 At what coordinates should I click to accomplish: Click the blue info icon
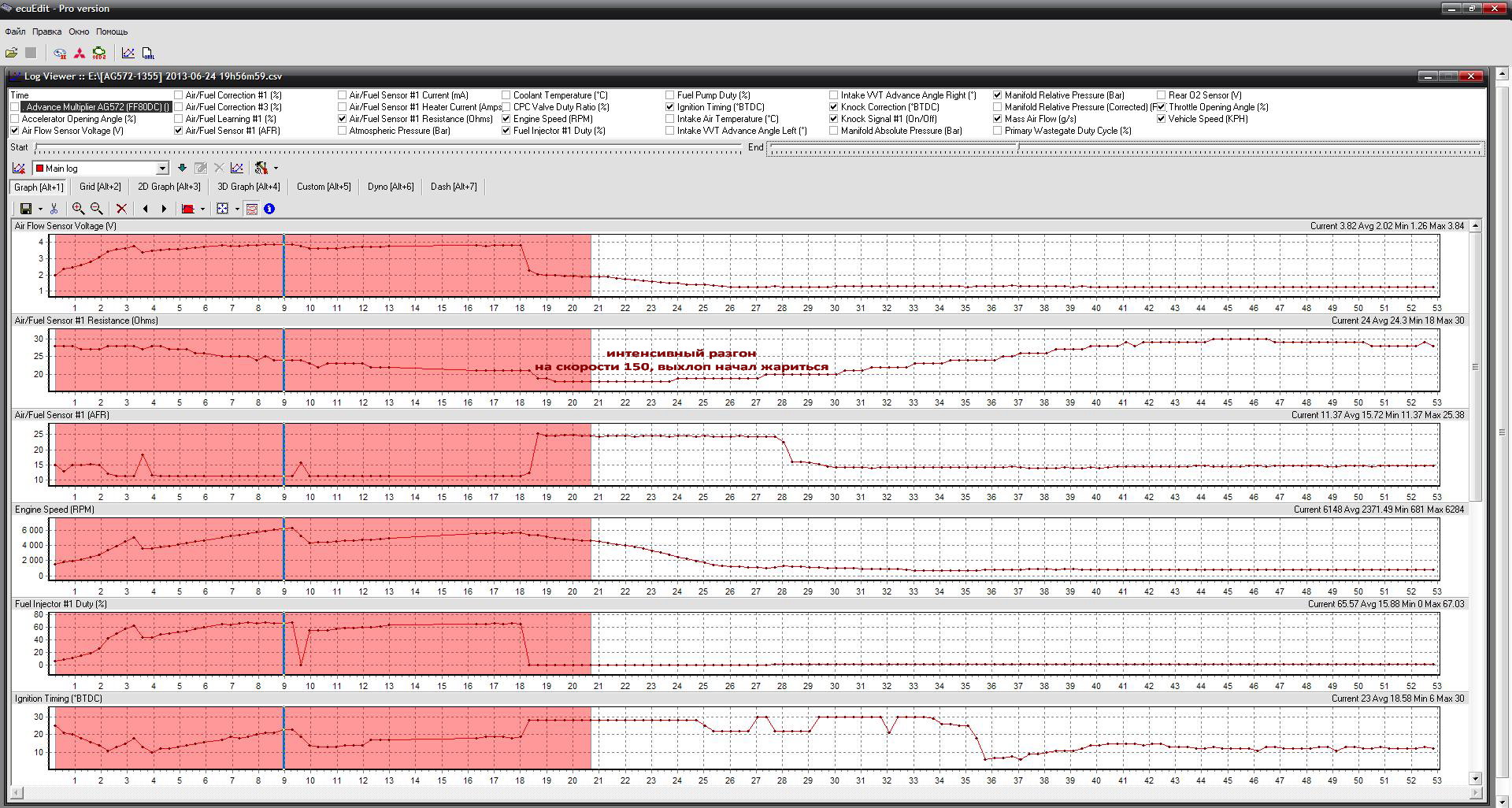pyautogui.click(x=269, y=209)
